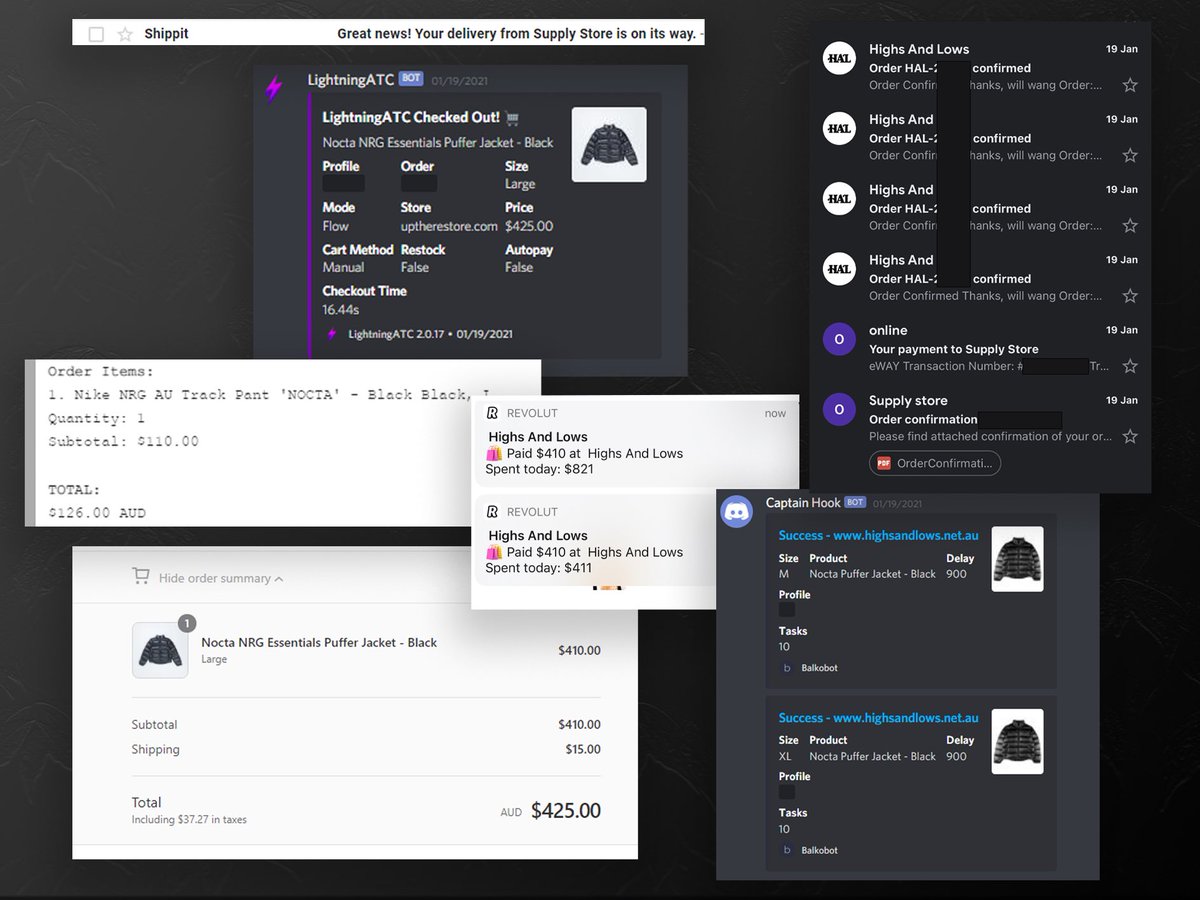
Task: Open the Puffer Jacket thumbnail in order summary
Action: 160,650
